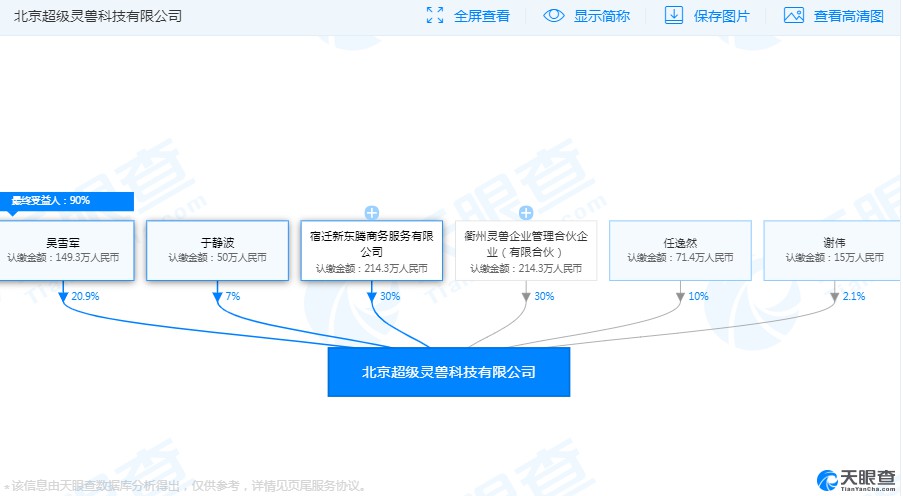Click the eye icon for short names
The width and height of the screenshot is (903, 496).
(x=553, y=16)
